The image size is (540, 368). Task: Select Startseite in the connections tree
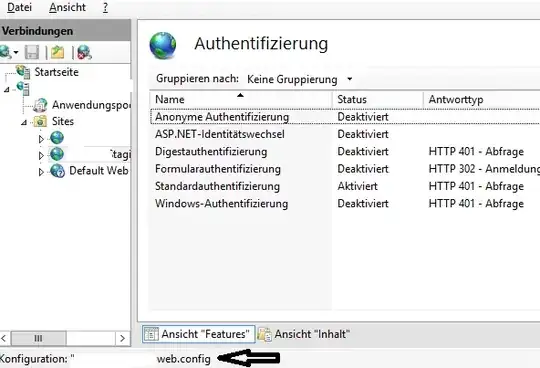(x=56, y=72)
